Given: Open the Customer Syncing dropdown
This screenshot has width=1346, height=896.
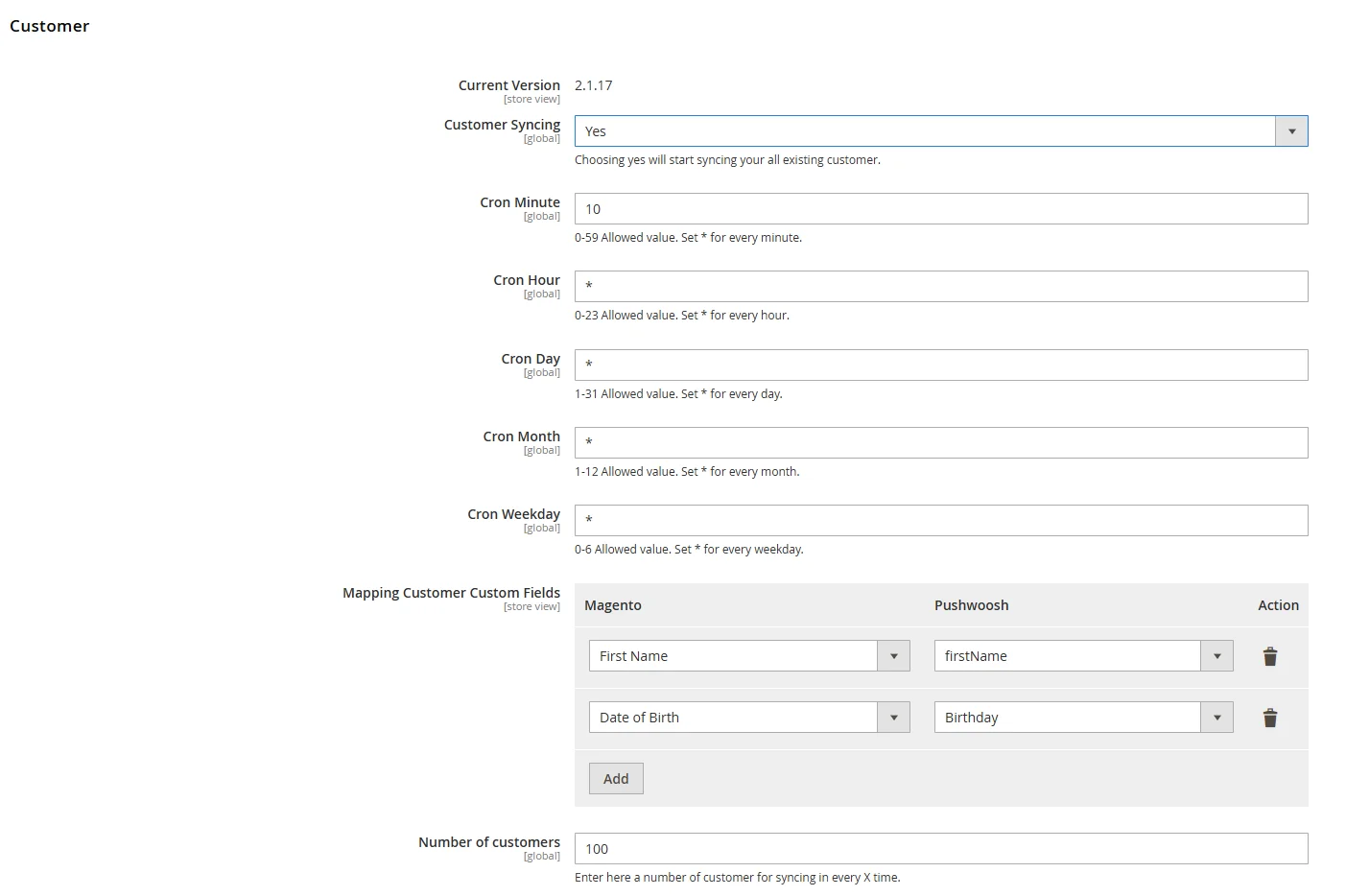Looking at the screenshot, I should (x=940, y=131).
